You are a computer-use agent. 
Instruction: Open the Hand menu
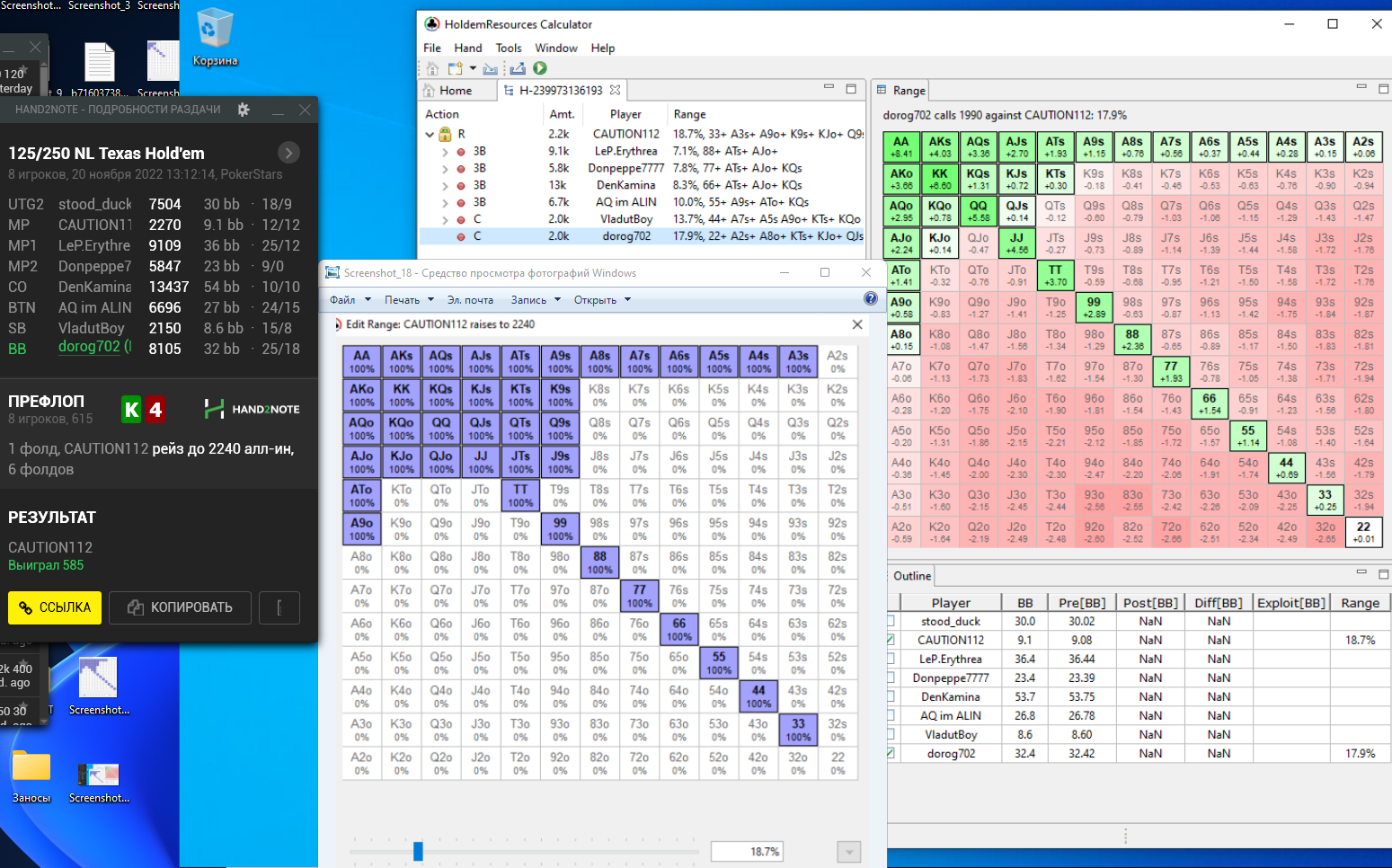(x=468, y=49)
